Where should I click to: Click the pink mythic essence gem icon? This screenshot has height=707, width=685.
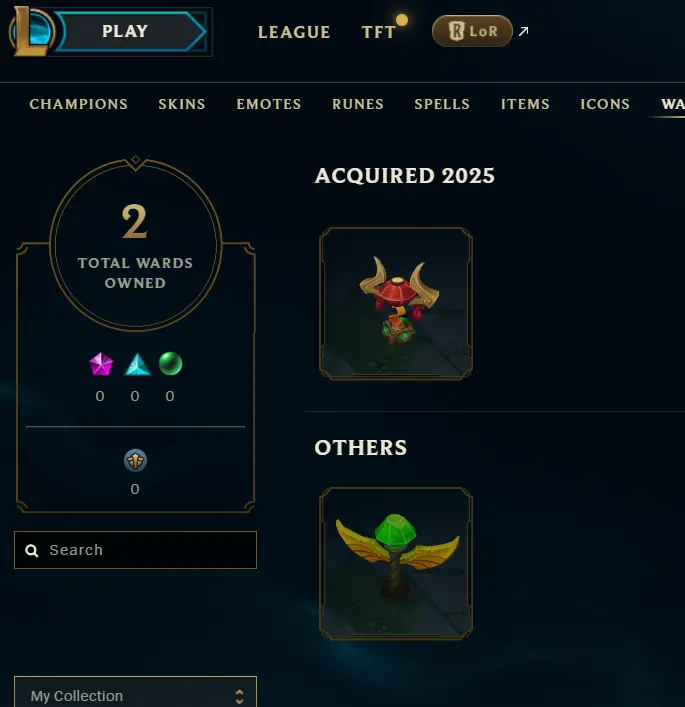coord(101,364)
